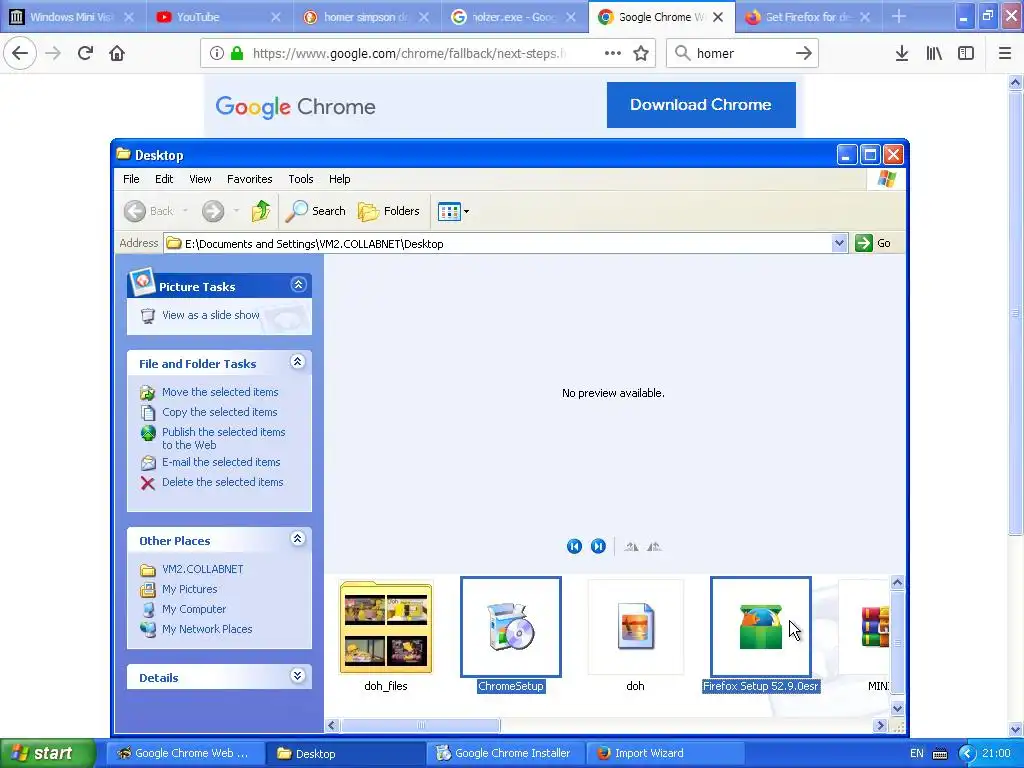Screen dimensions: 1024x768
Task: Open Views dropdown in Explorer toolbar
Action: pyautogui.click(x=454, y=211)
